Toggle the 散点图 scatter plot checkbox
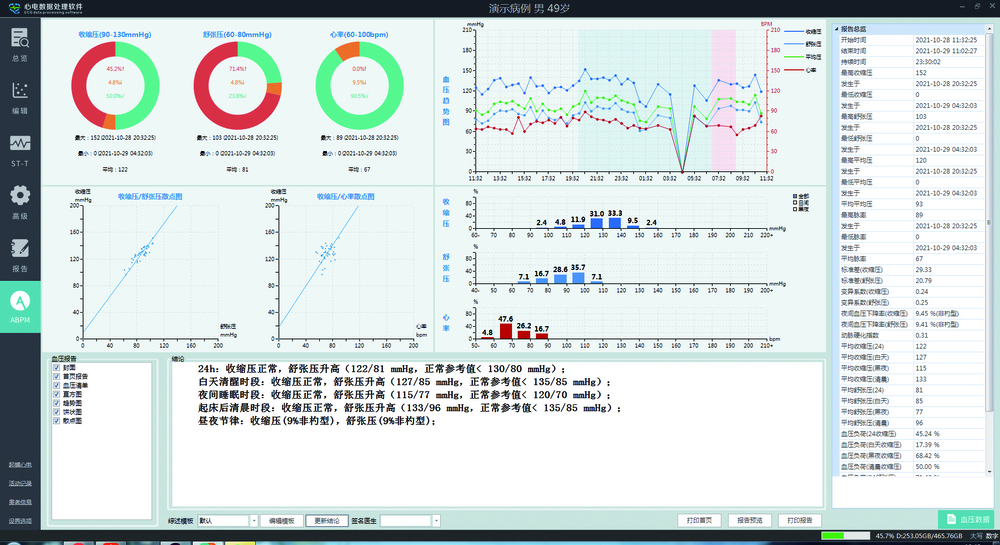1000x545 pixels. (x=55, y=422)
